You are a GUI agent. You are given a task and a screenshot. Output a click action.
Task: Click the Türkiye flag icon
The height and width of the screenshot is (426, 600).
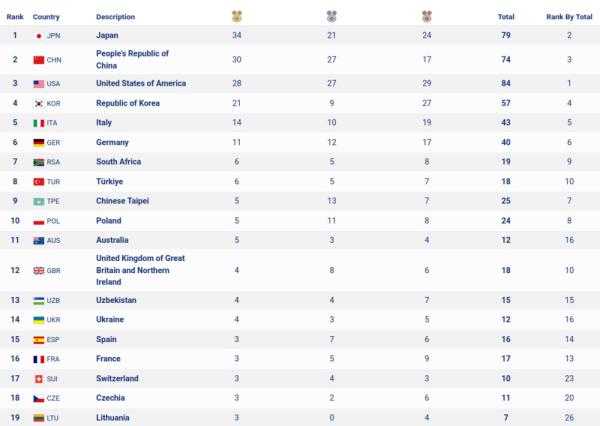pos(39,181)
